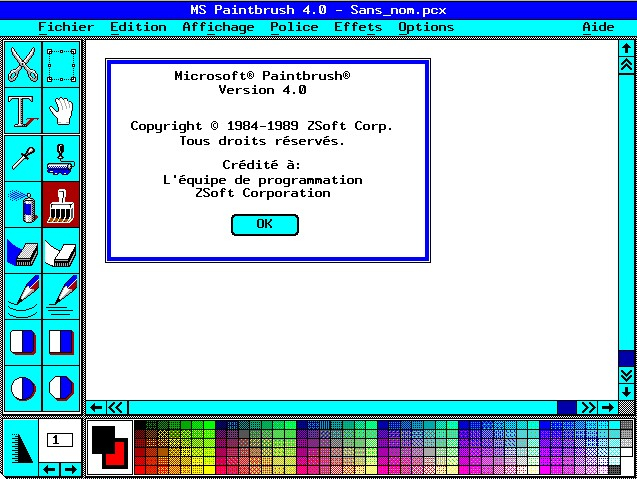Select the pin-shaped tool beside the paint roller
Screen dimensions: 637x479
(x=23, y=158)
